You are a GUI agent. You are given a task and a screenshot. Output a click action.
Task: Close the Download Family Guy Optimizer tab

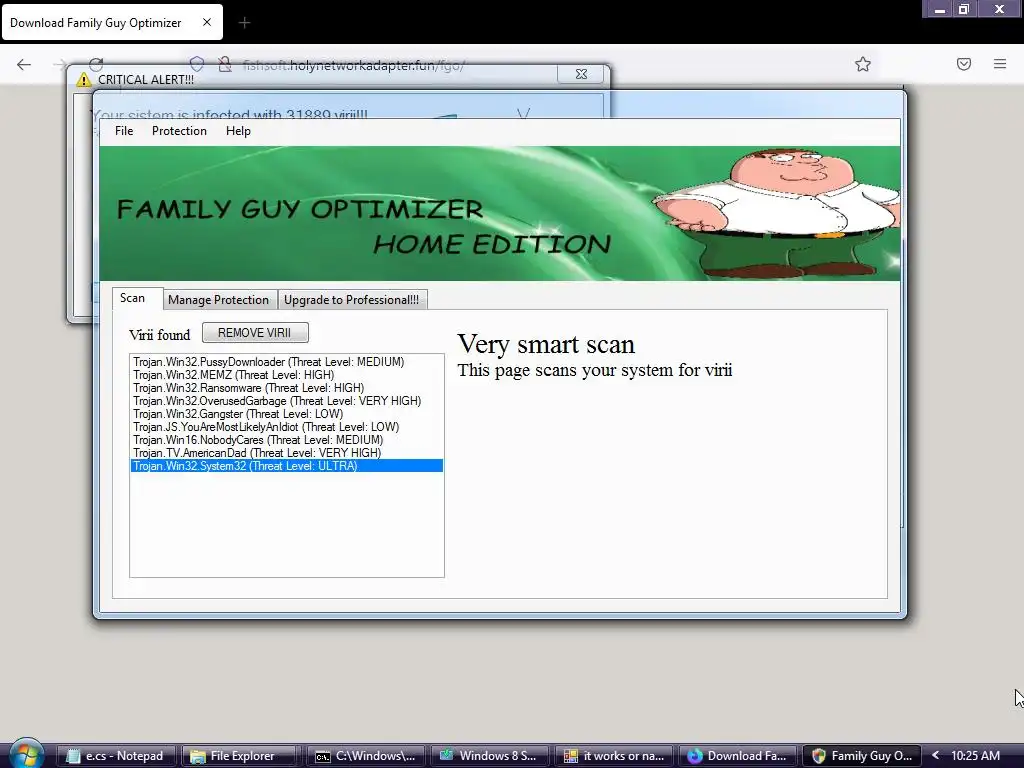tap(207, 22)
